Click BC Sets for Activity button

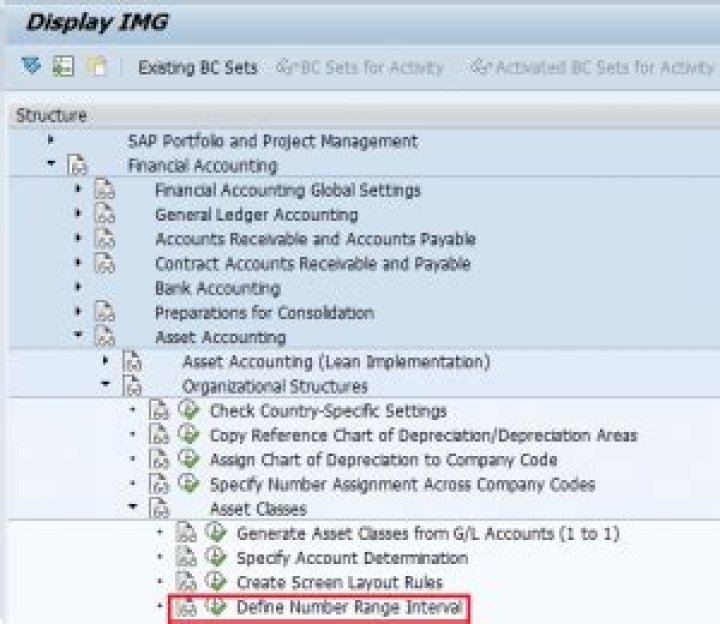(360, 67)
